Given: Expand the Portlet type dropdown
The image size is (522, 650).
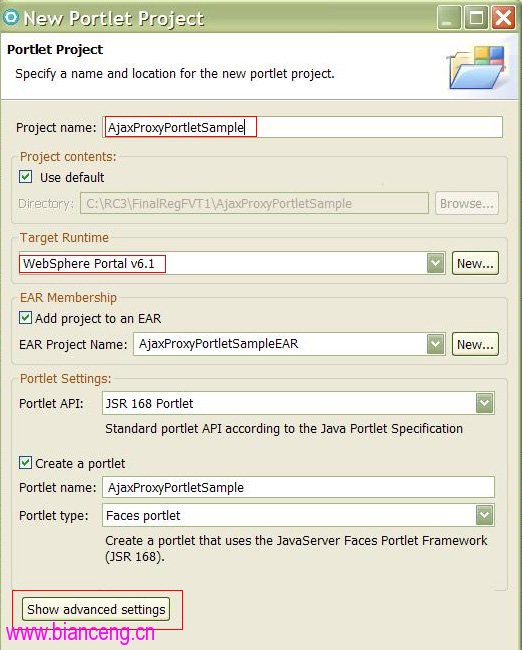Looking at the screenshot, I should pos(485,515).
